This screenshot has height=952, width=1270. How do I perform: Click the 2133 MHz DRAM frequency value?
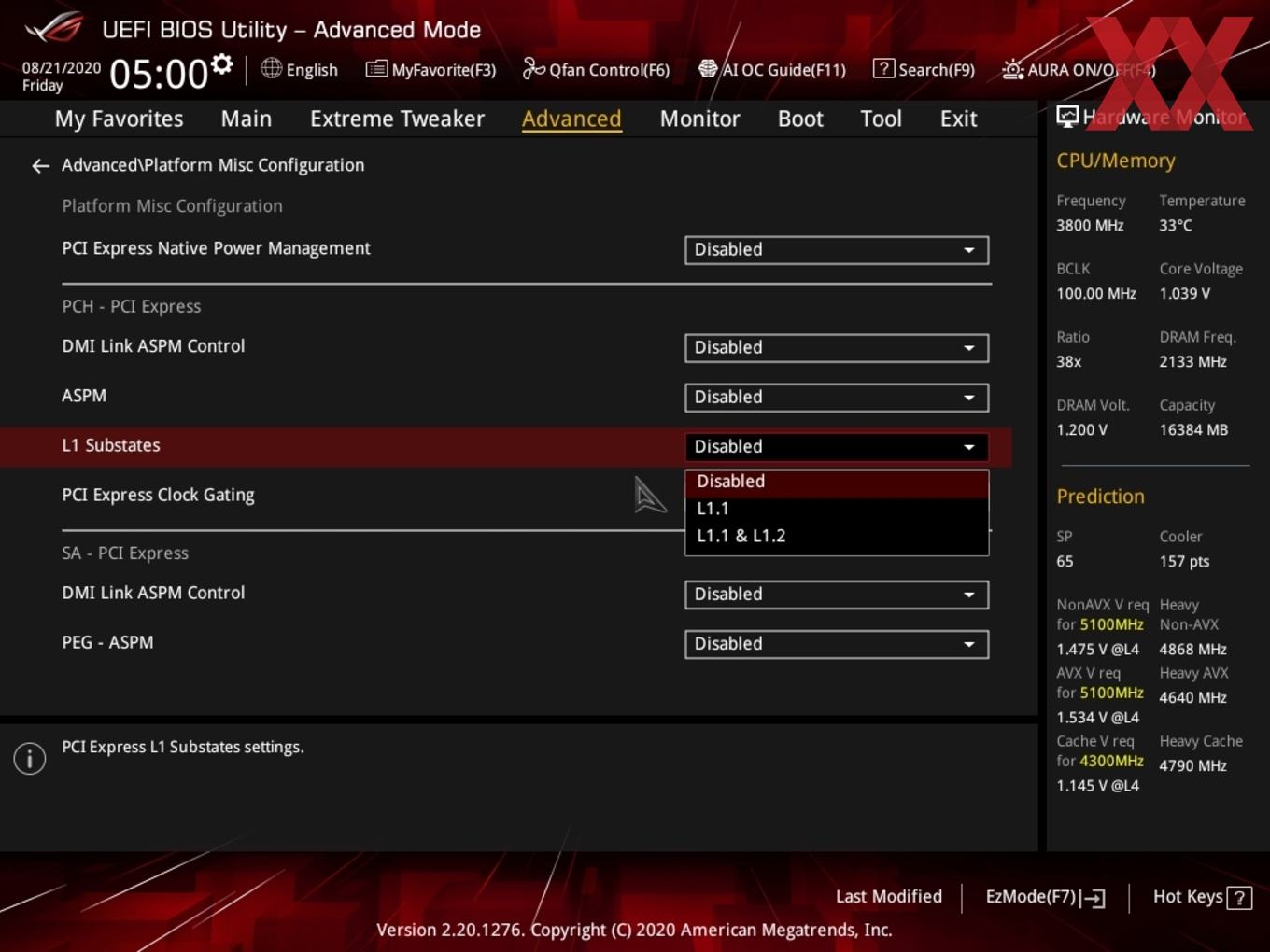click(x=1192, y=362)
